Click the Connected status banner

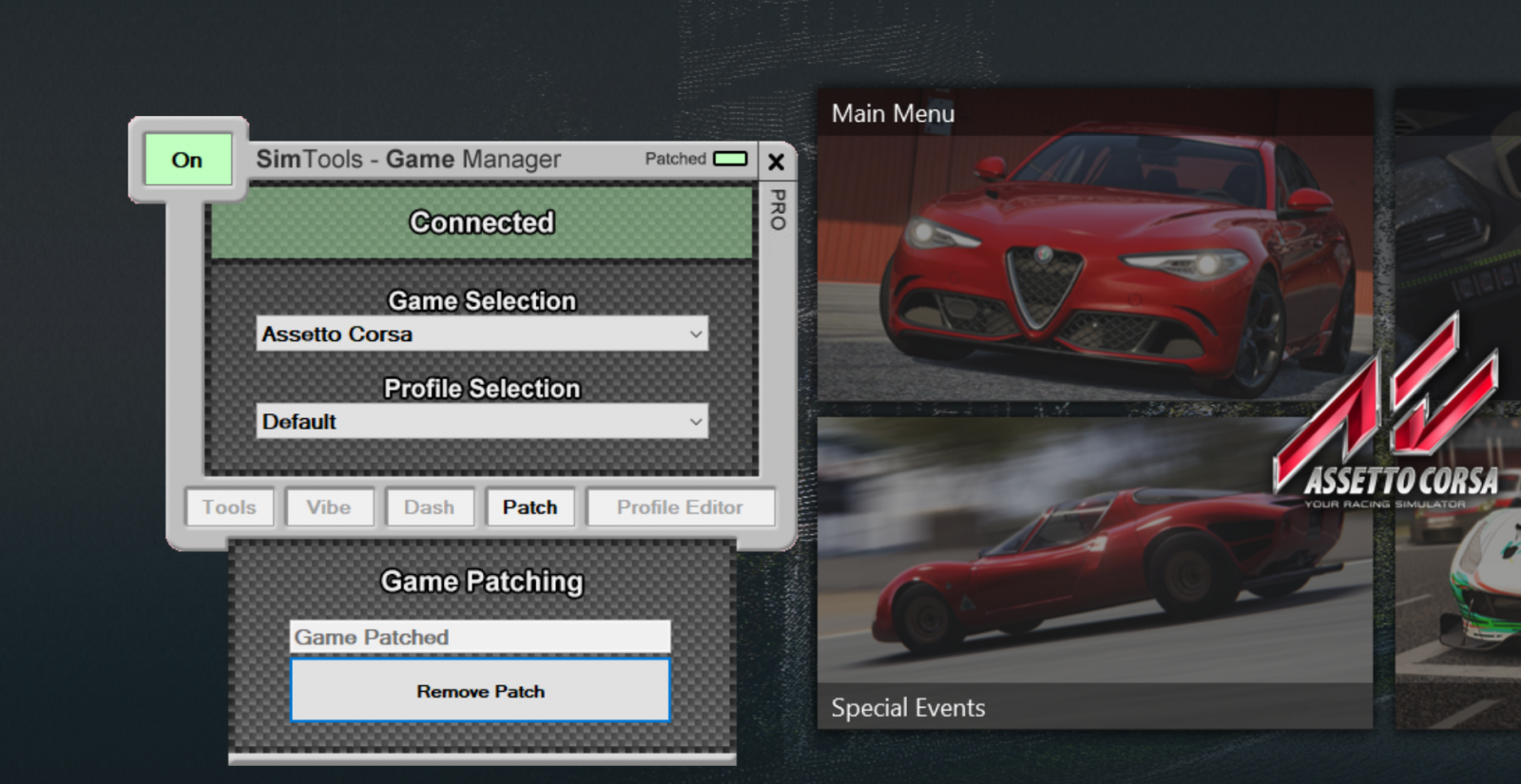coord(482,222)
